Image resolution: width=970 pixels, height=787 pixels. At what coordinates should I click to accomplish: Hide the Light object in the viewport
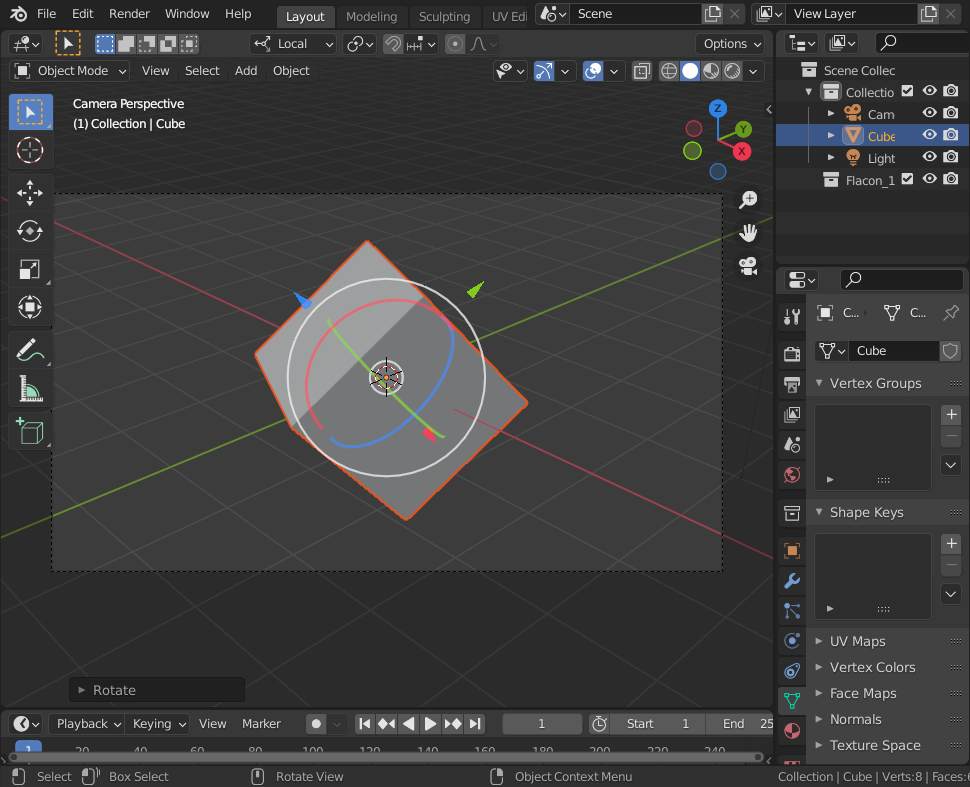click(929, 158)
